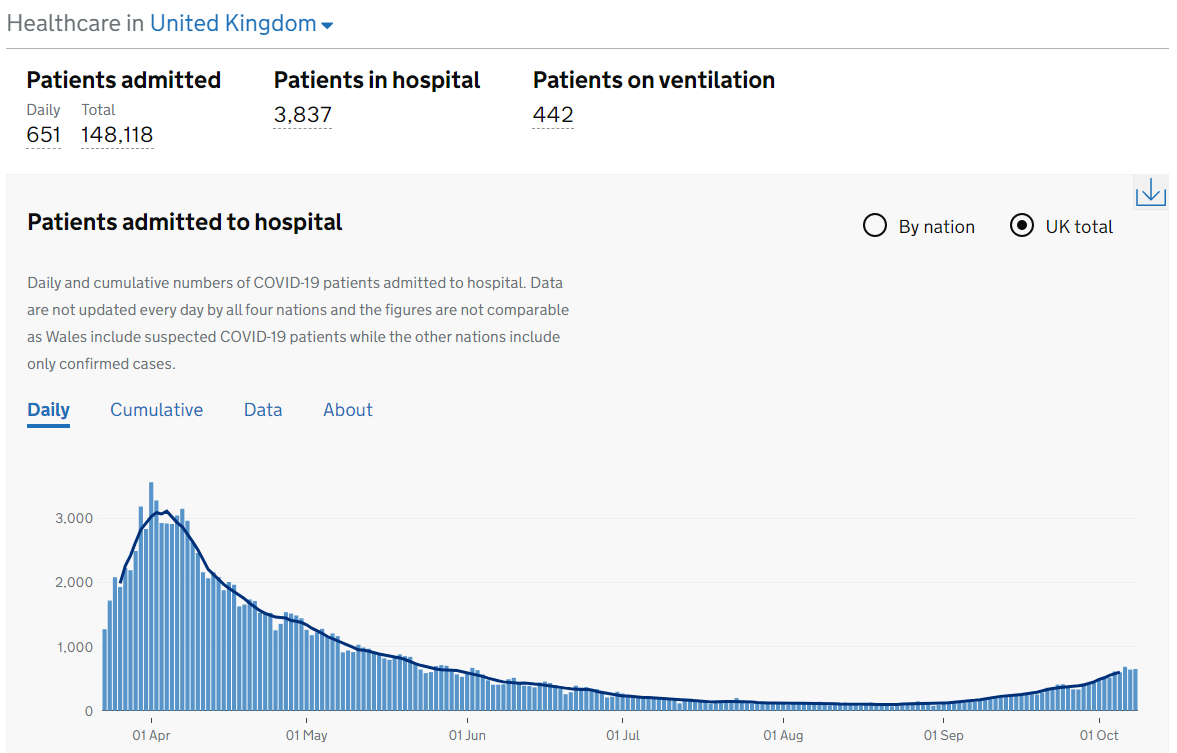Click the patients in hospital figure 3,837
The image size is (1177, 753).
pos(302,115)
